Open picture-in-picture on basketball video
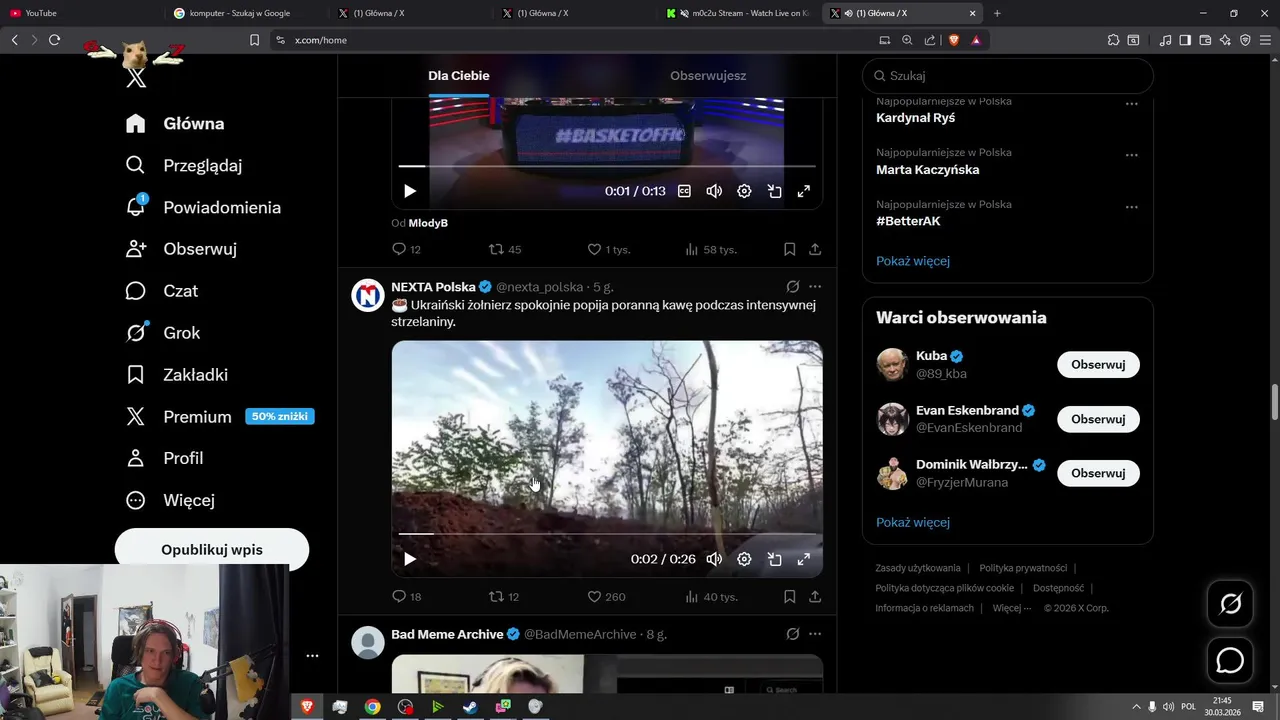Viewport: 1280px width, 720px height. (774, 191)
